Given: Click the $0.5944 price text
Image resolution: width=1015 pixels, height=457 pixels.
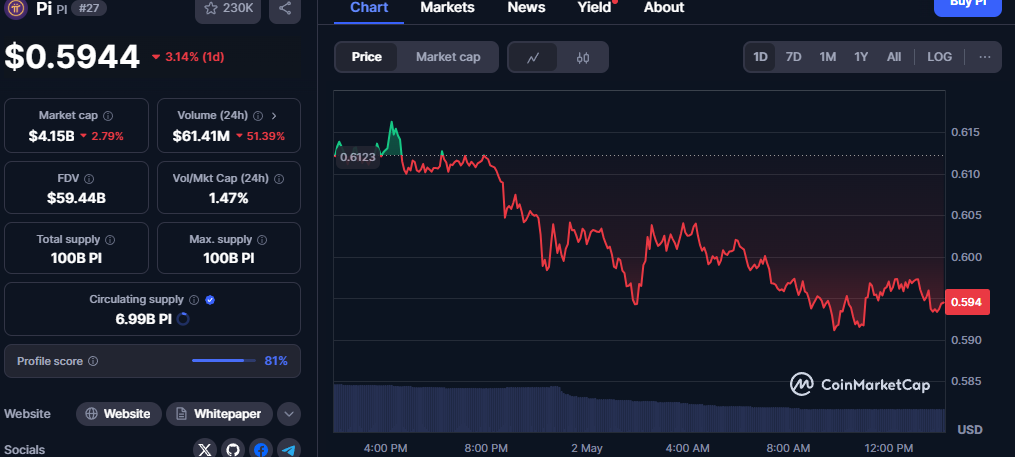Looking at the screenshot, I should tap(72, 57).
